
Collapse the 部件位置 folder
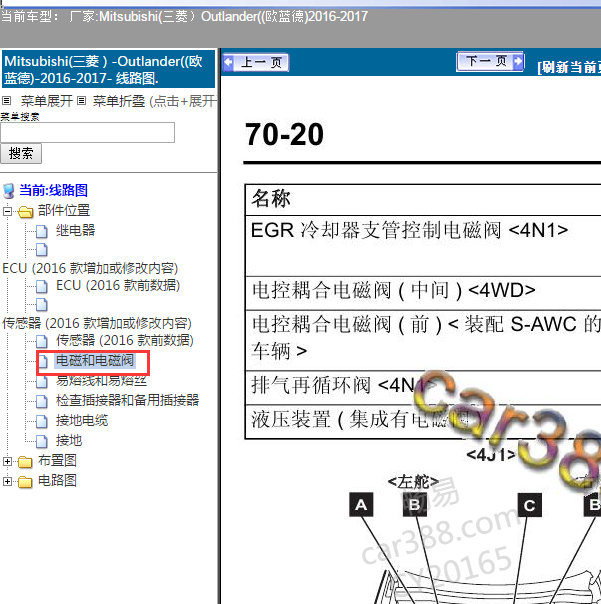[7, 211]
